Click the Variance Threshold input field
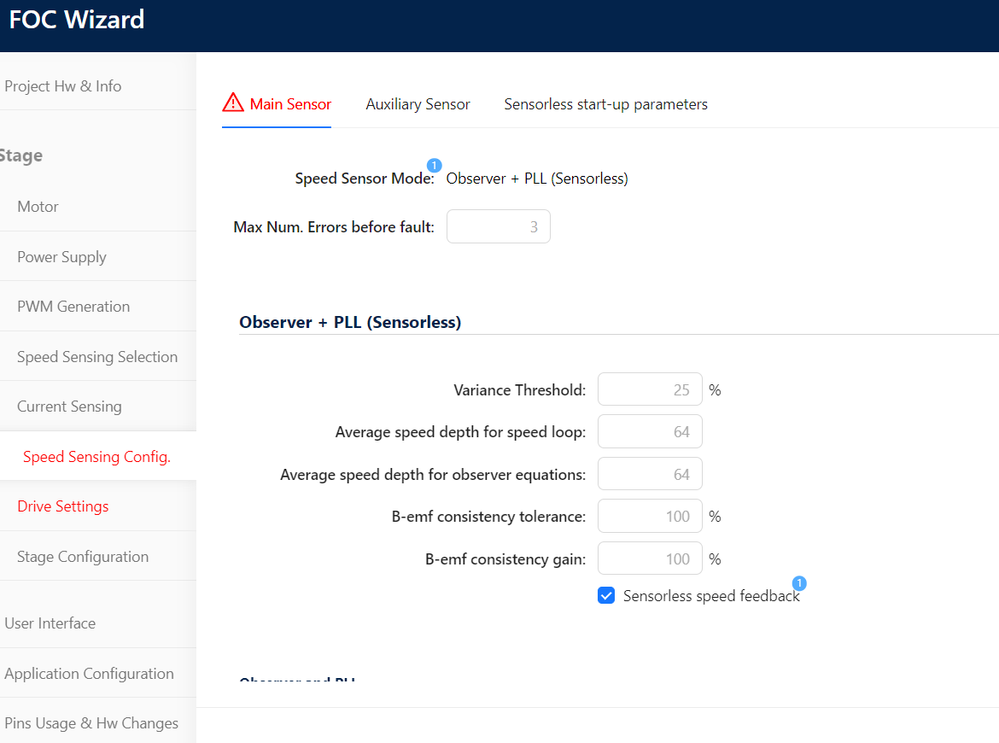999x743 pixels. pyautogui.click(x=650, y=389)
